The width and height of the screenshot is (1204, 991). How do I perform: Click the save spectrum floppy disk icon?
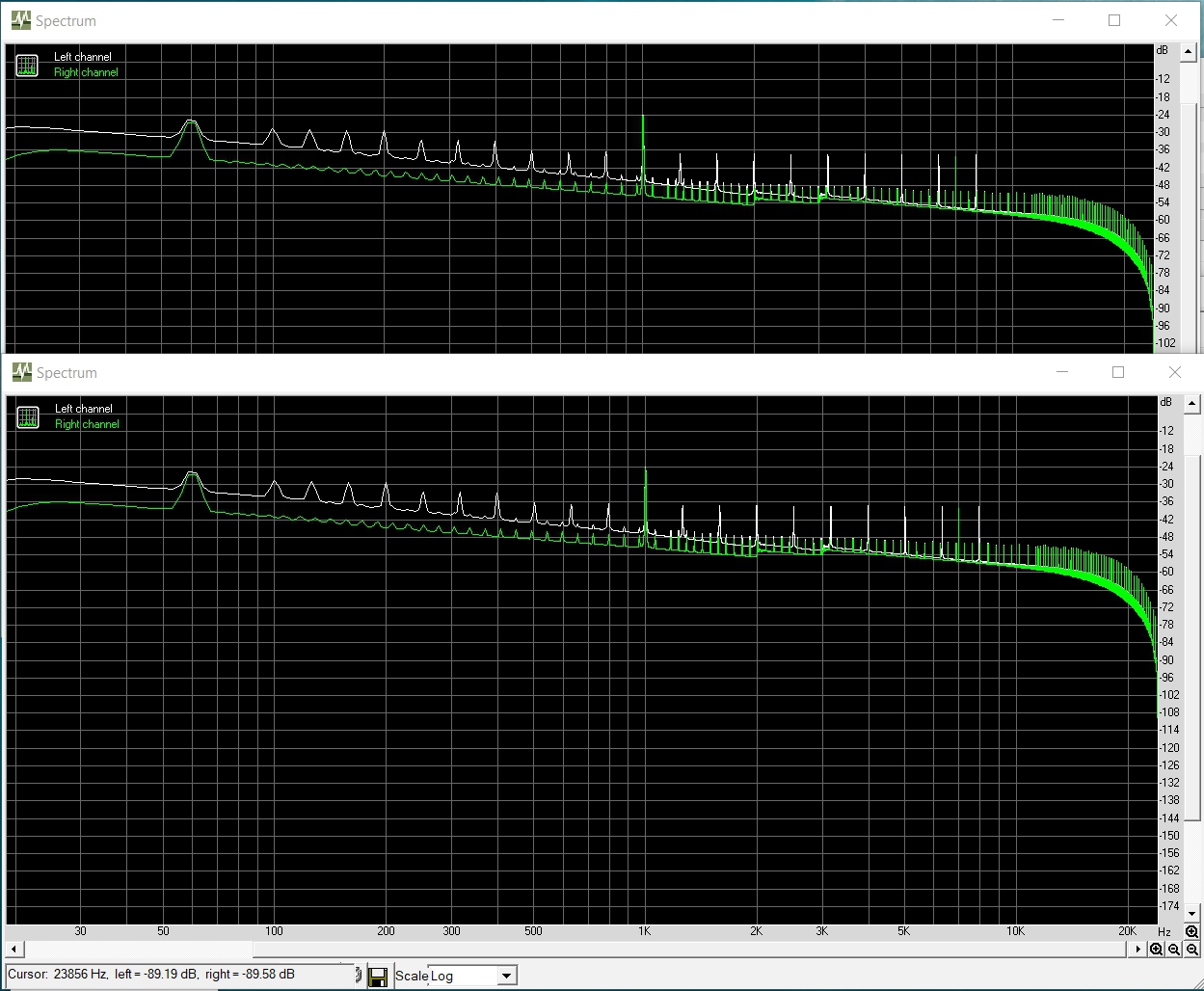click(378, 976)
